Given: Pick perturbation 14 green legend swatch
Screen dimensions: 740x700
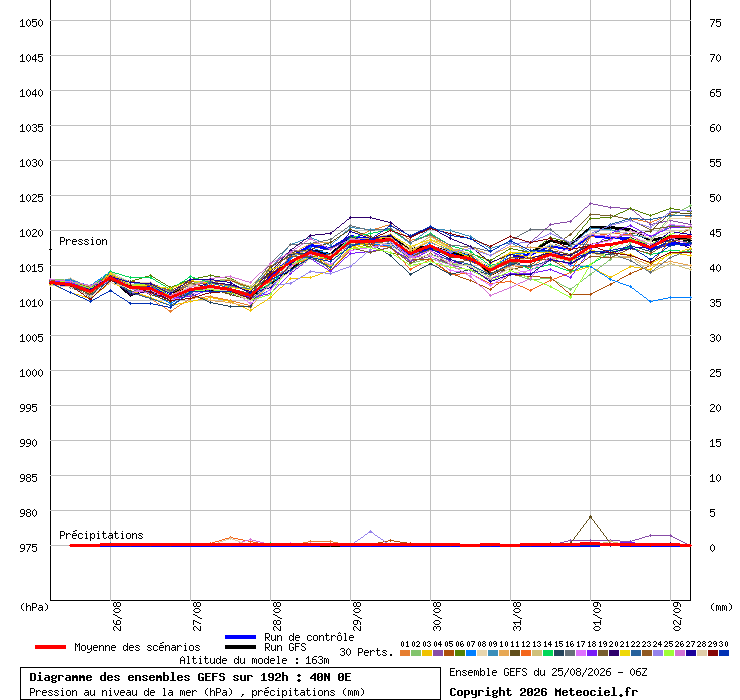Looking at the screenshot, I should (547, 653).
